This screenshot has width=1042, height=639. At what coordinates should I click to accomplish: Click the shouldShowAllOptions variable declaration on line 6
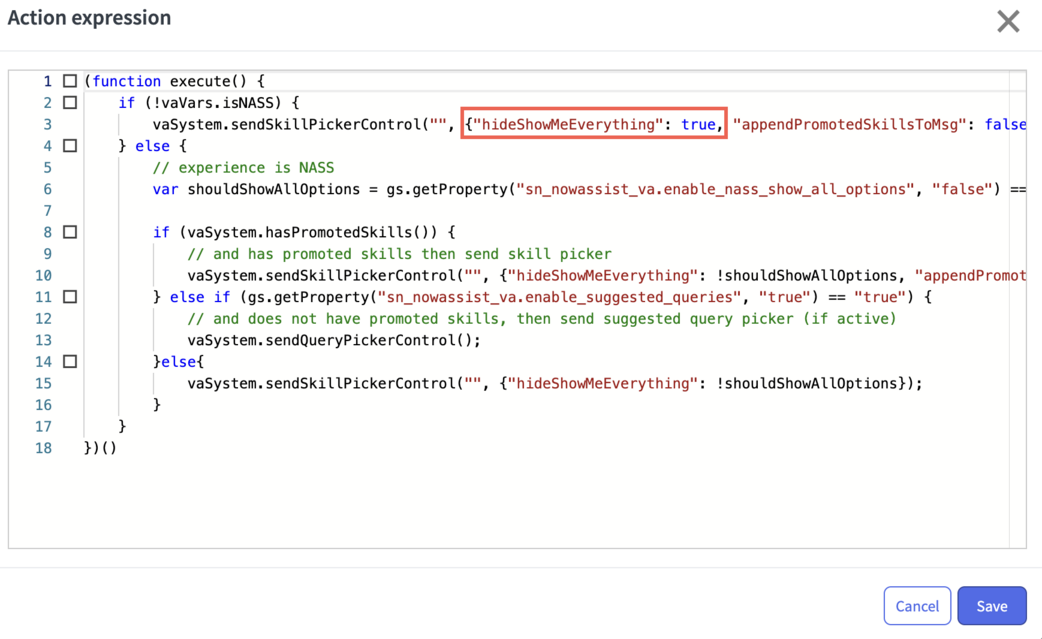click(x=273, y=189)
